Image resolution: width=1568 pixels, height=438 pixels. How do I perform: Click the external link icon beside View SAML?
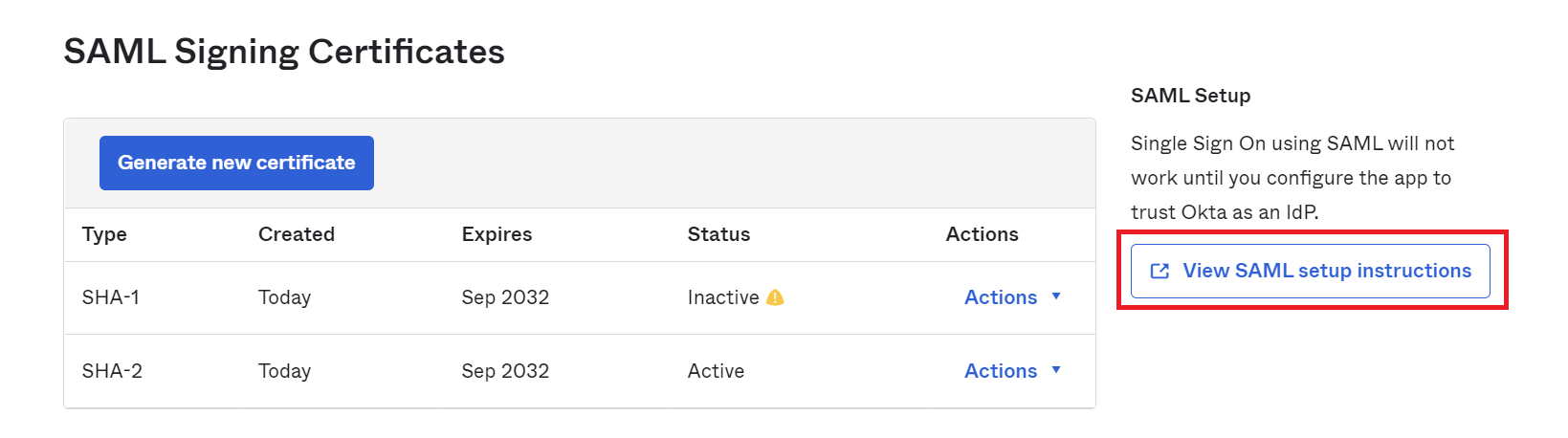click(x=1159, y=272)
